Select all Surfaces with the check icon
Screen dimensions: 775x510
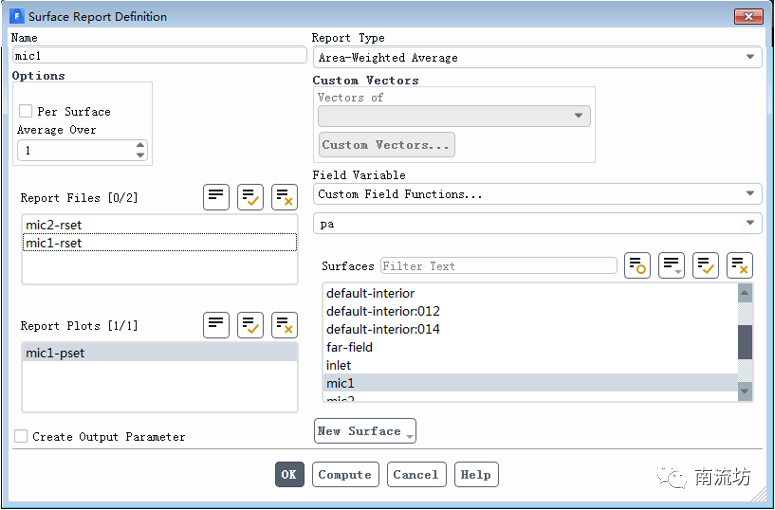pyautogui.click(x=706, y=265)
